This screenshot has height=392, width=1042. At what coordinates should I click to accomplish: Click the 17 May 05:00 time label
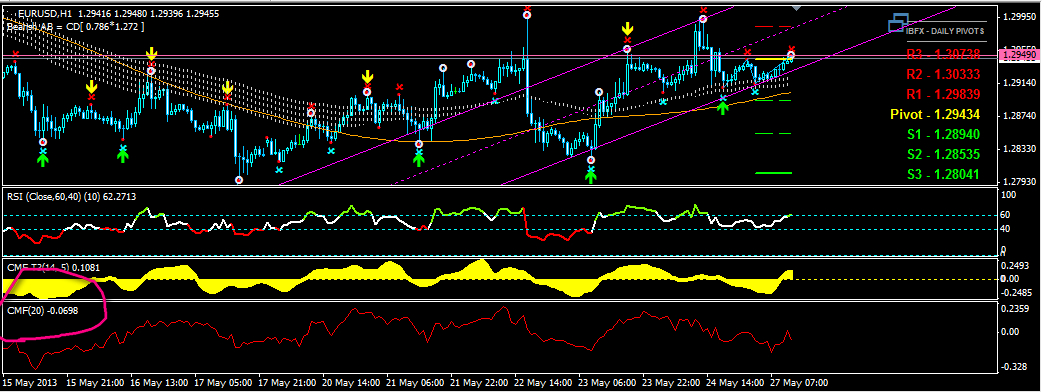click(x=223, y=383)
